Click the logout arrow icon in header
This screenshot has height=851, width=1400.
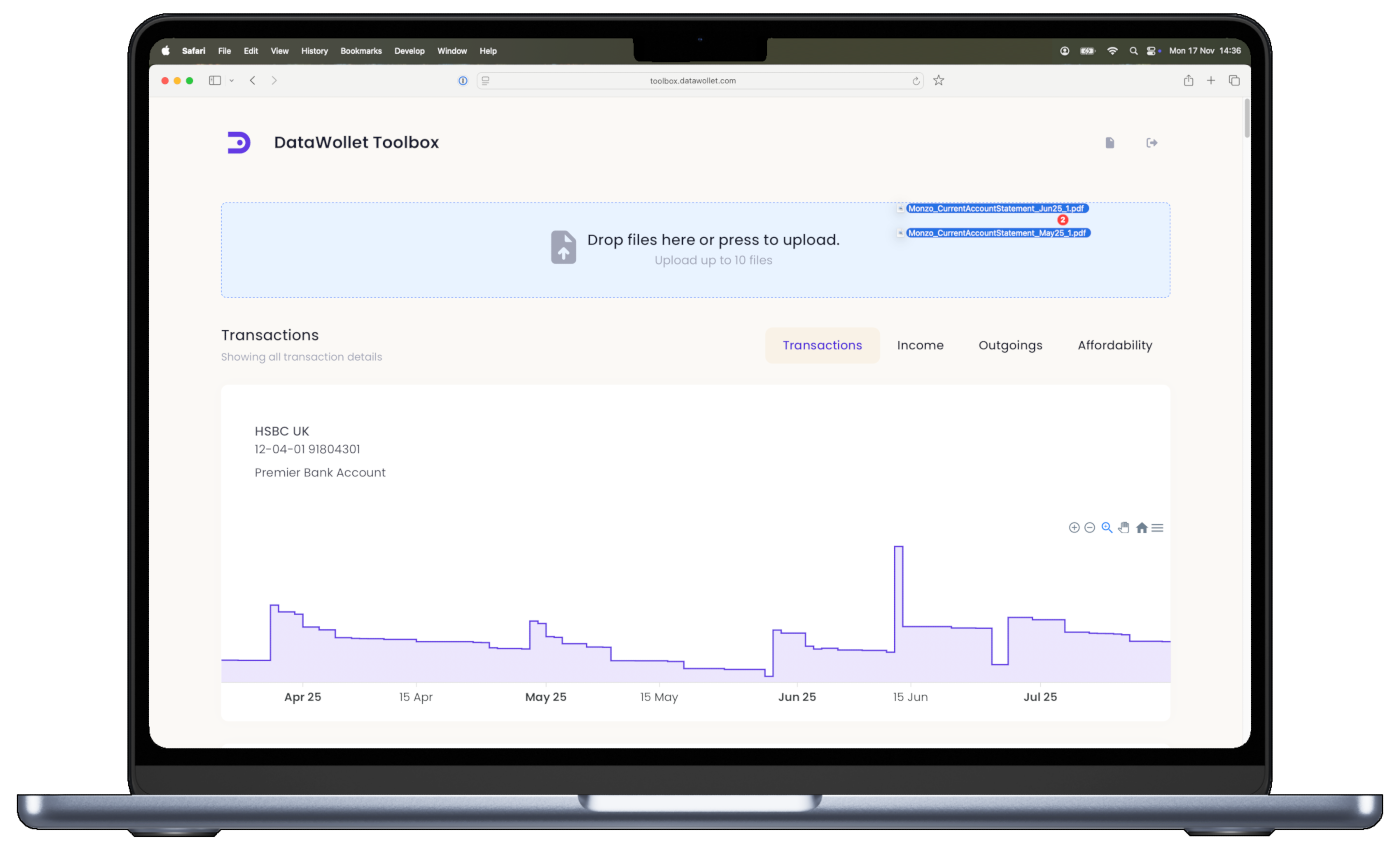click(x=1152, y=143)
